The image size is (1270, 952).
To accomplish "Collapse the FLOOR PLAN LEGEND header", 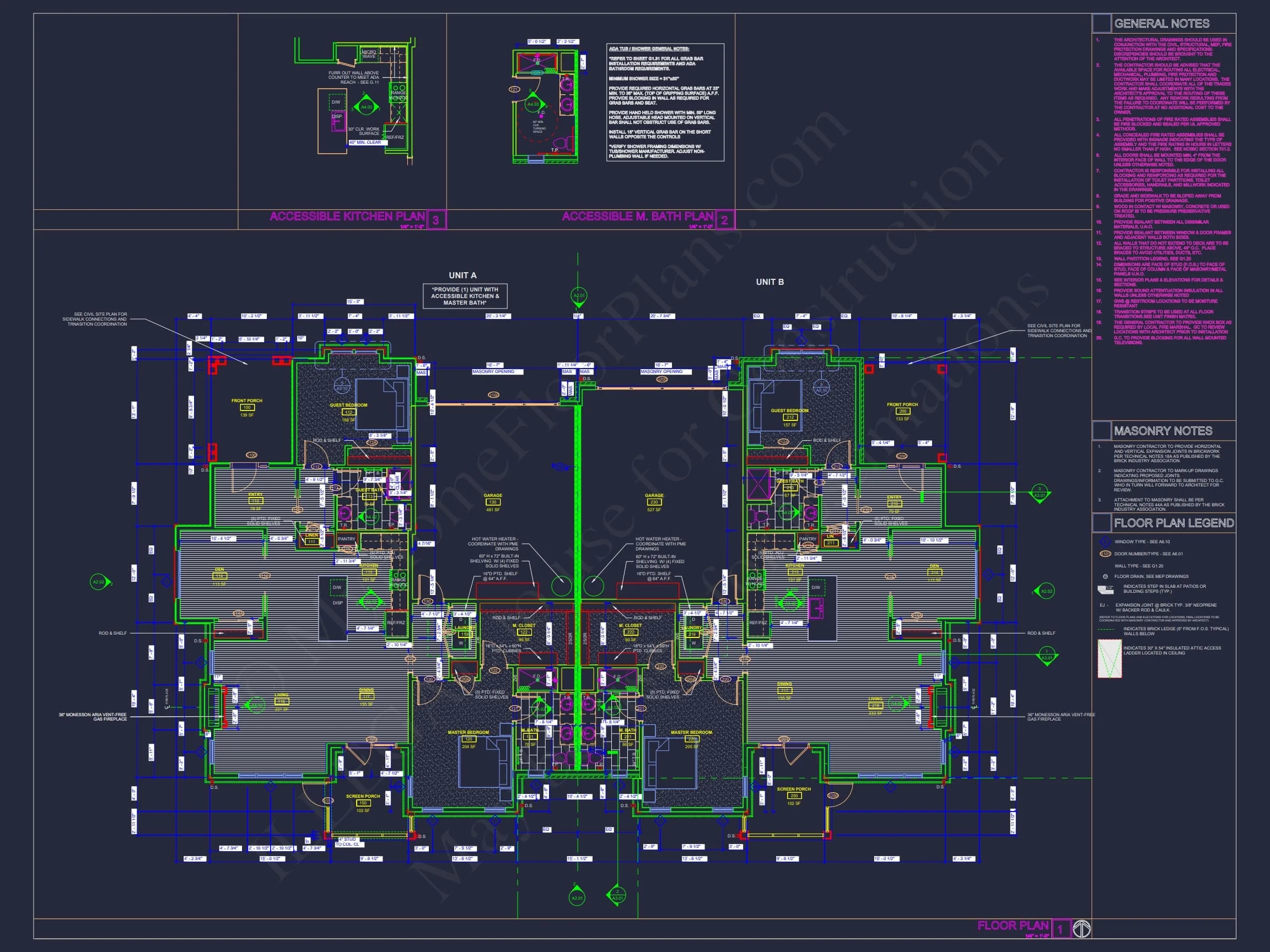I will (1174, 523).
